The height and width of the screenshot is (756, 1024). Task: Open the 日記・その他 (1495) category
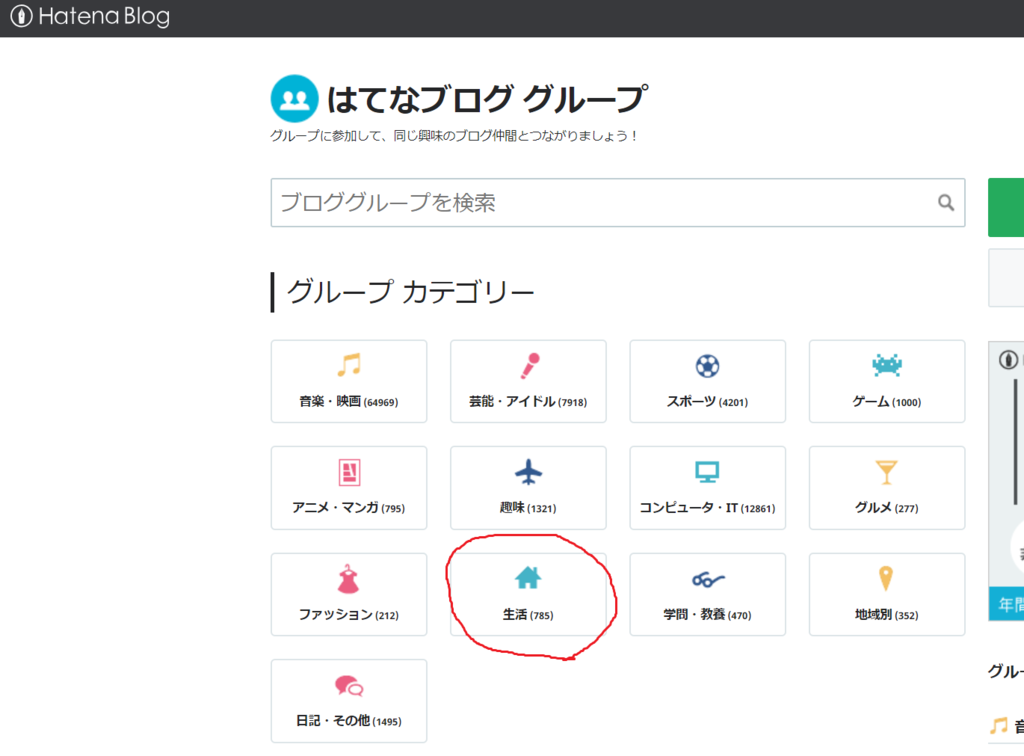(x=349, y=701)
